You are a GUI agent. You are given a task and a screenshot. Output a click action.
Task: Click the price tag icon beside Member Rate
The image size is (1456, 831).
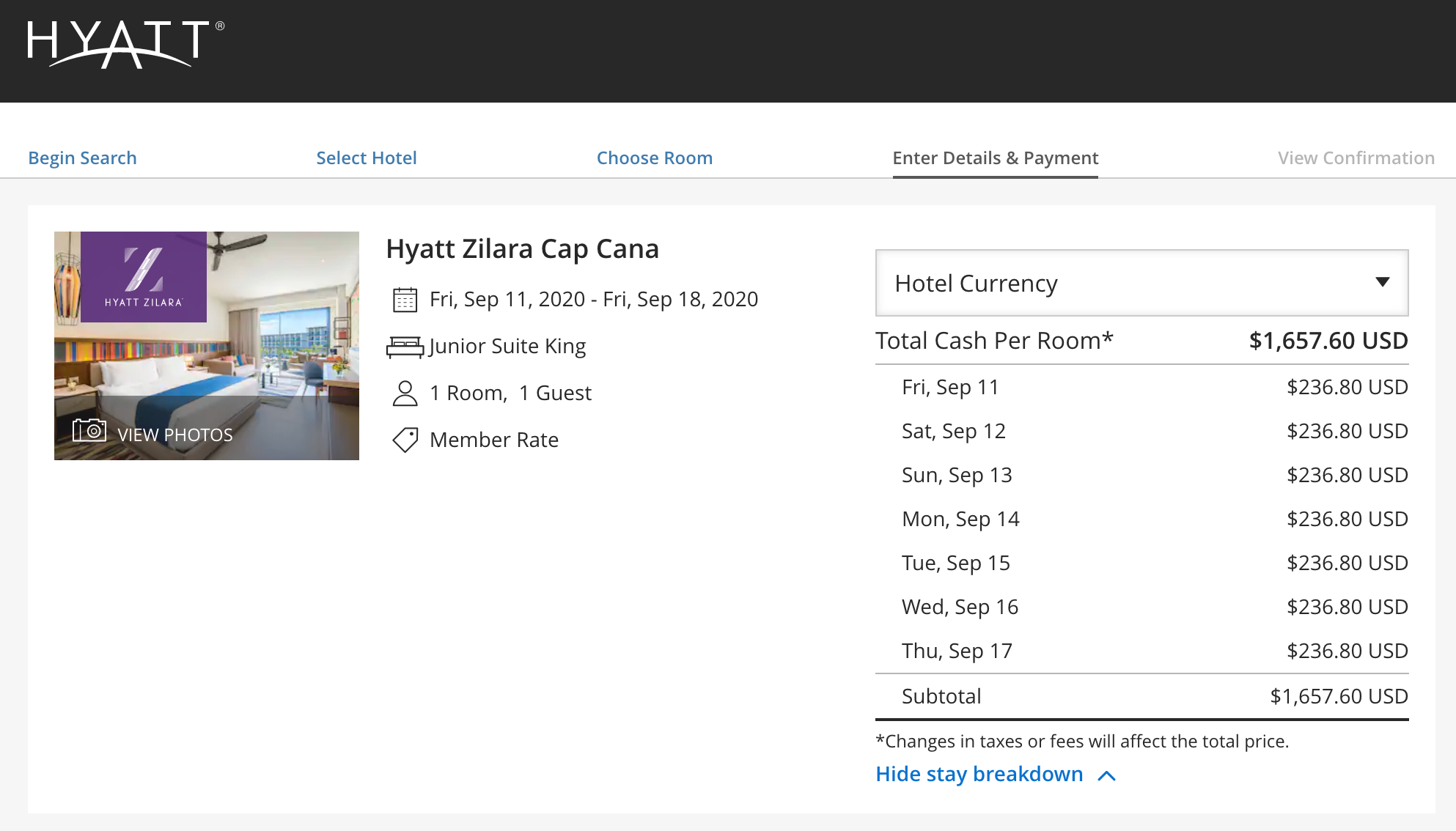click(x=405, y=440)
